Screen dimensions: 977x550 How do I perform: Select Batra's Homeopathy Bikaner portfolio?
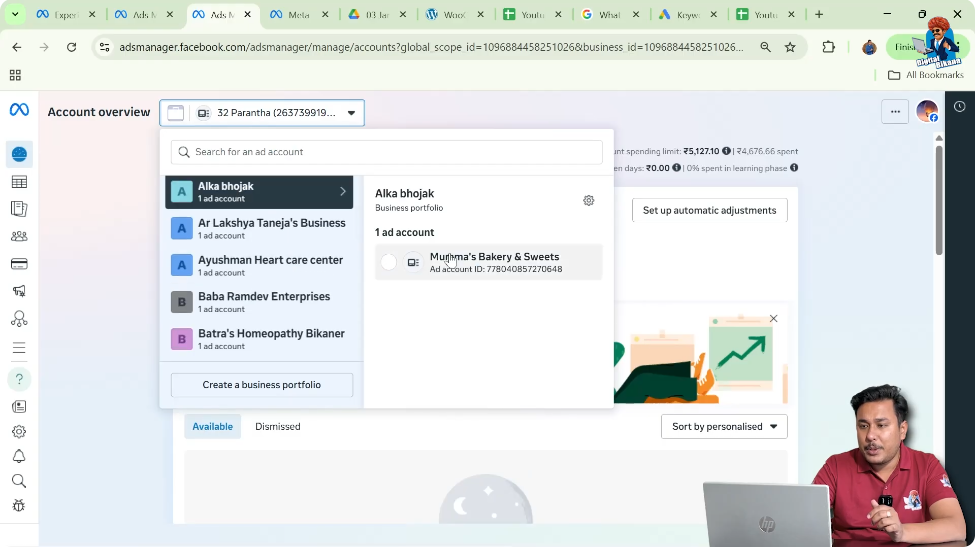(x=259, y=339)
